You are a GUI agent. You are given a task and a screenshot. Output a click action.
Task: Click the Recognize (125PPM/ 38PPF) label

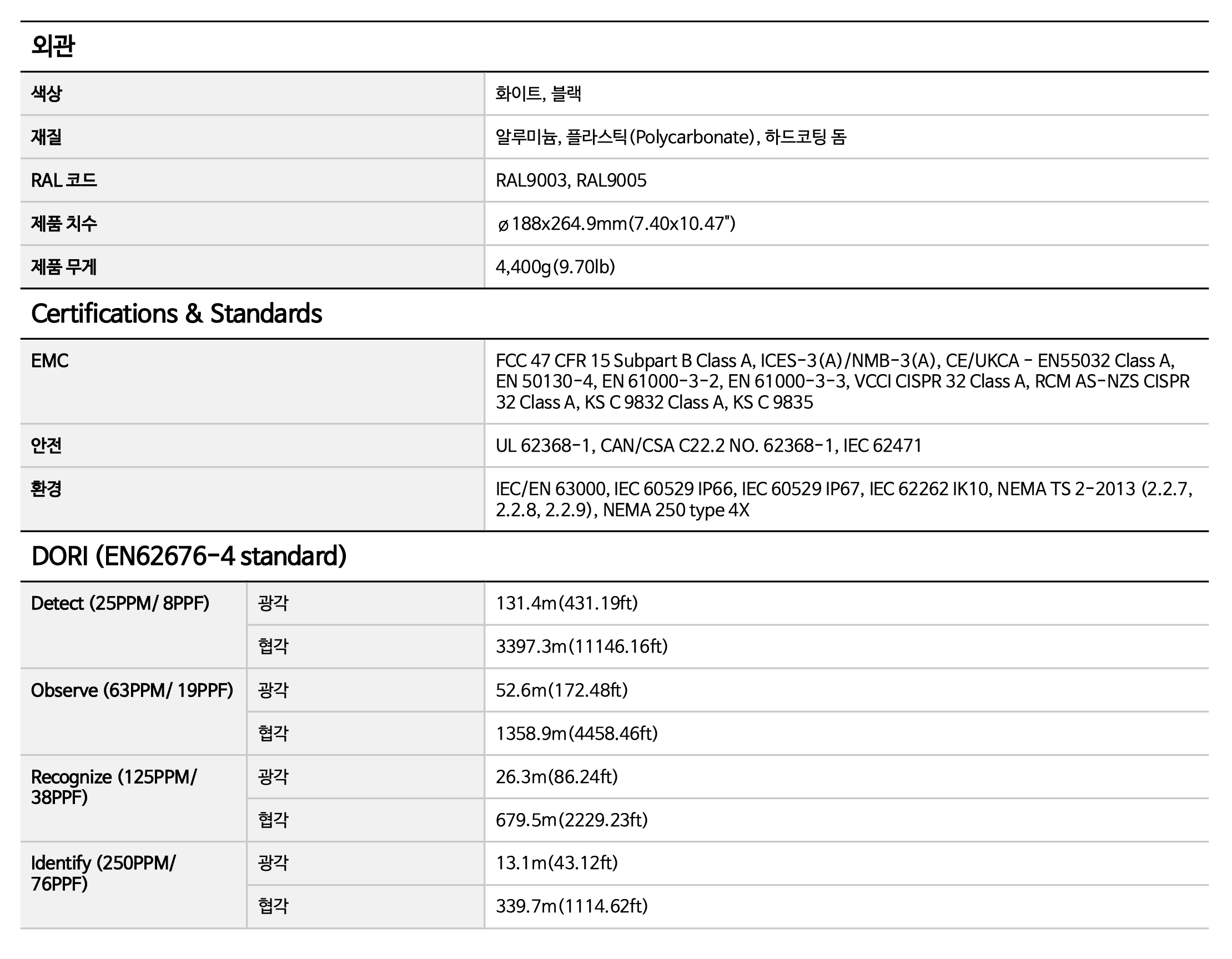click(x=114, y=787)
